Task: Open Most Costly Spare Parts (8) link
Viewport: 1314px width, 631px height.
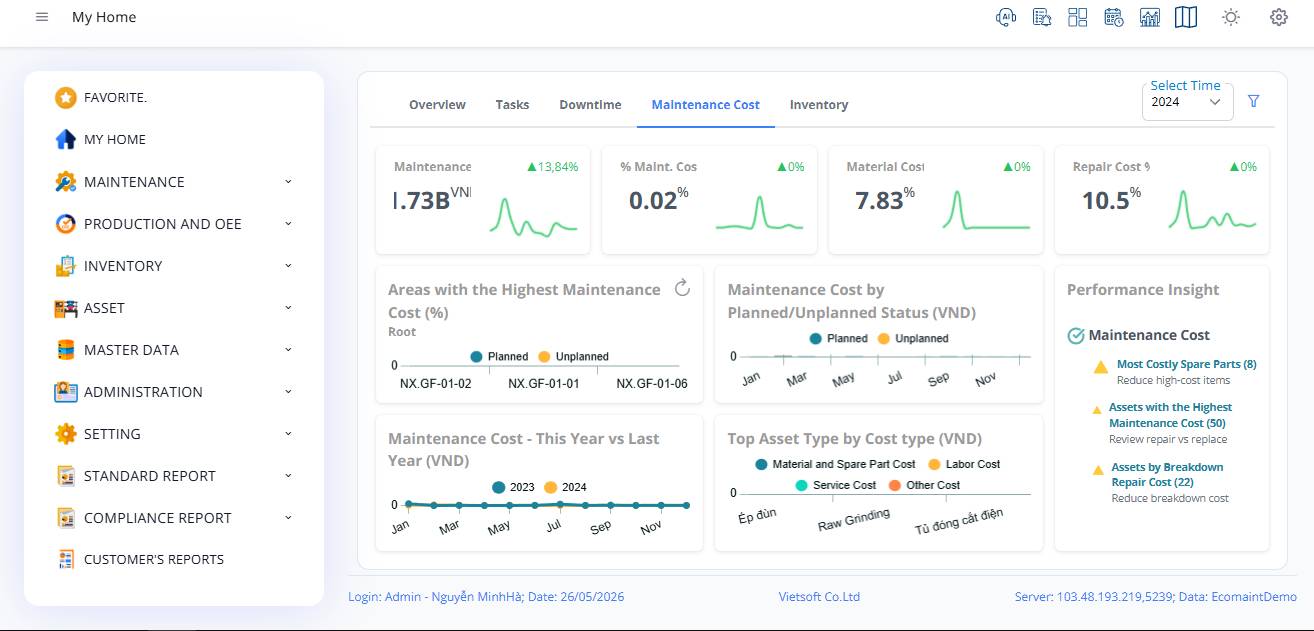Action: pos(1186,365)
